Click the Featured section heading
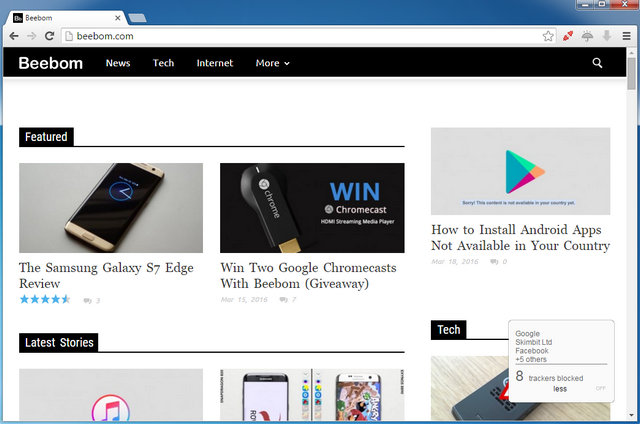Viewport: 640px width, 424px height. click(46, 137)
